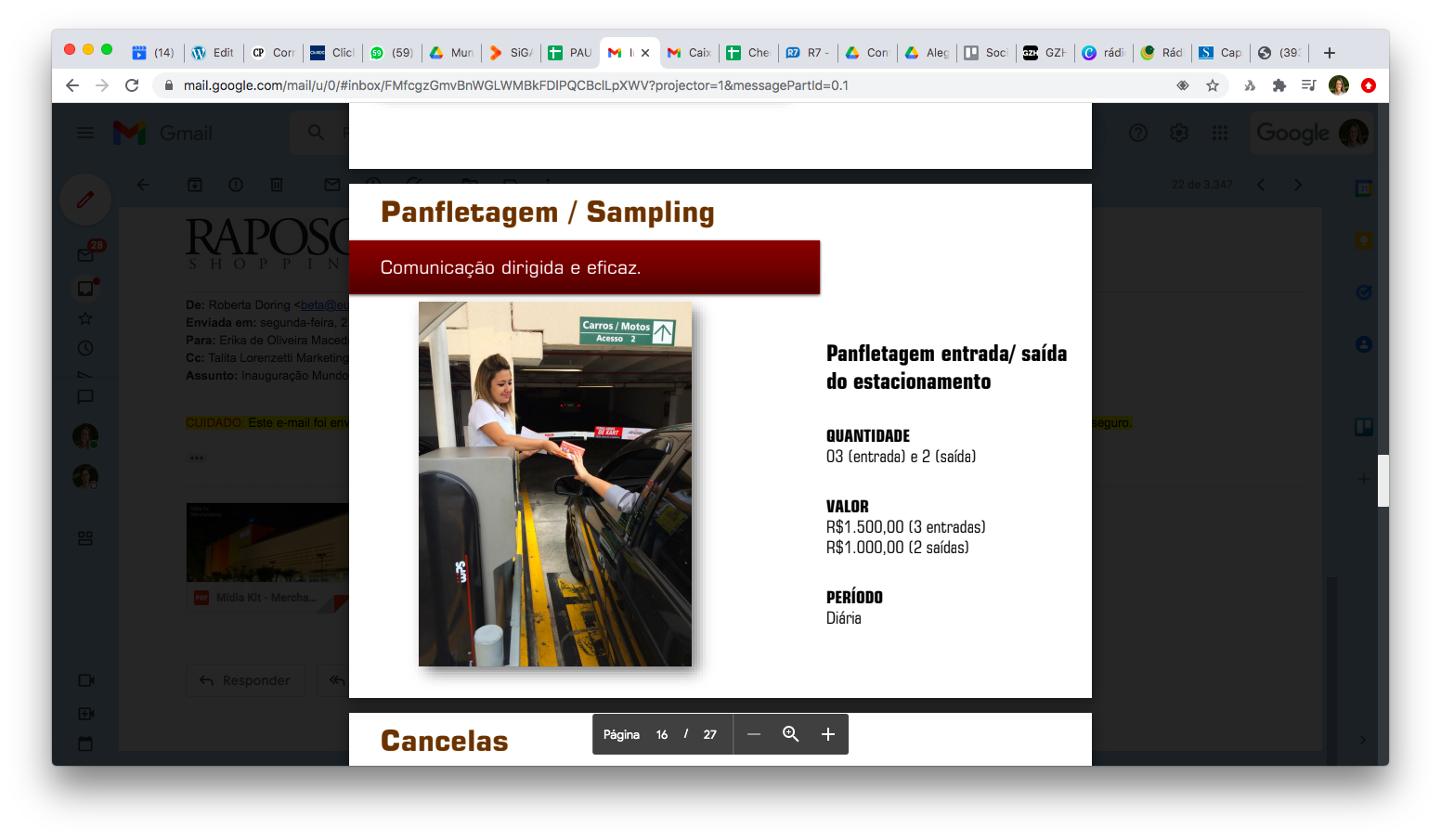Open the Trello add-on side panel icon
Viewport: 1441px width, 840px height.
tap(1363, 427)
